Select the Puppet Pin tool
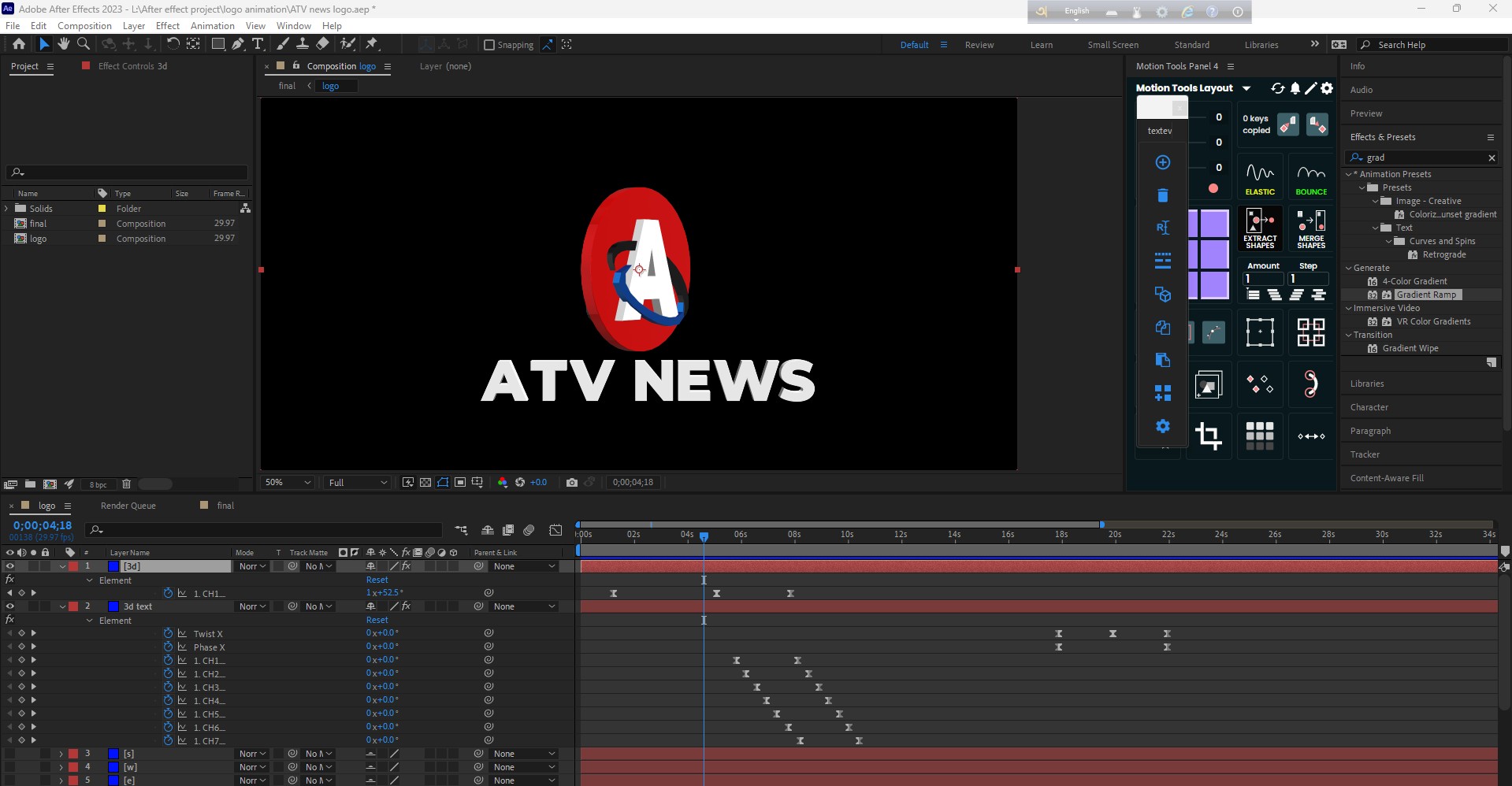Viewport: 1512px width, 786px height. coord(372,44)
